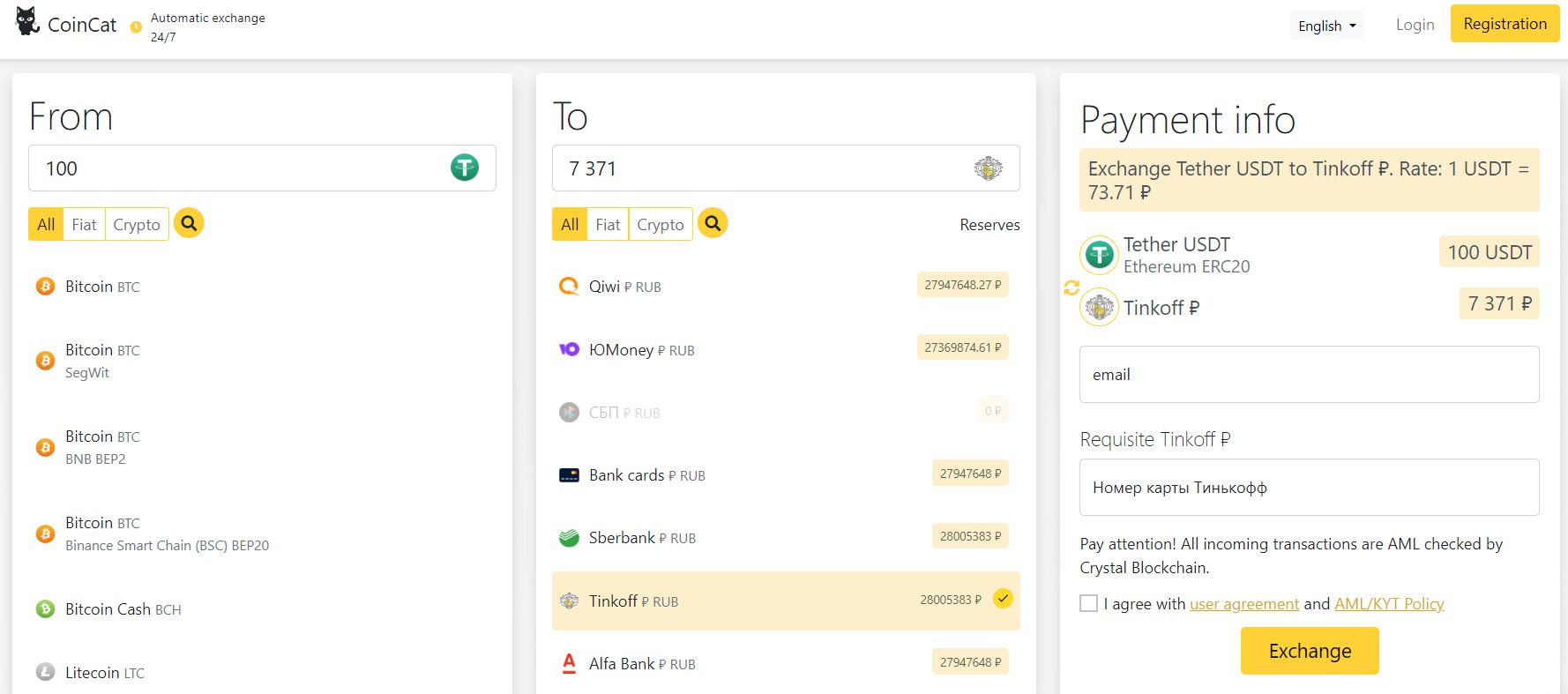The image size is (1568, 694).
Task: Select the All tab in From panel
Action: coord(47,225)
